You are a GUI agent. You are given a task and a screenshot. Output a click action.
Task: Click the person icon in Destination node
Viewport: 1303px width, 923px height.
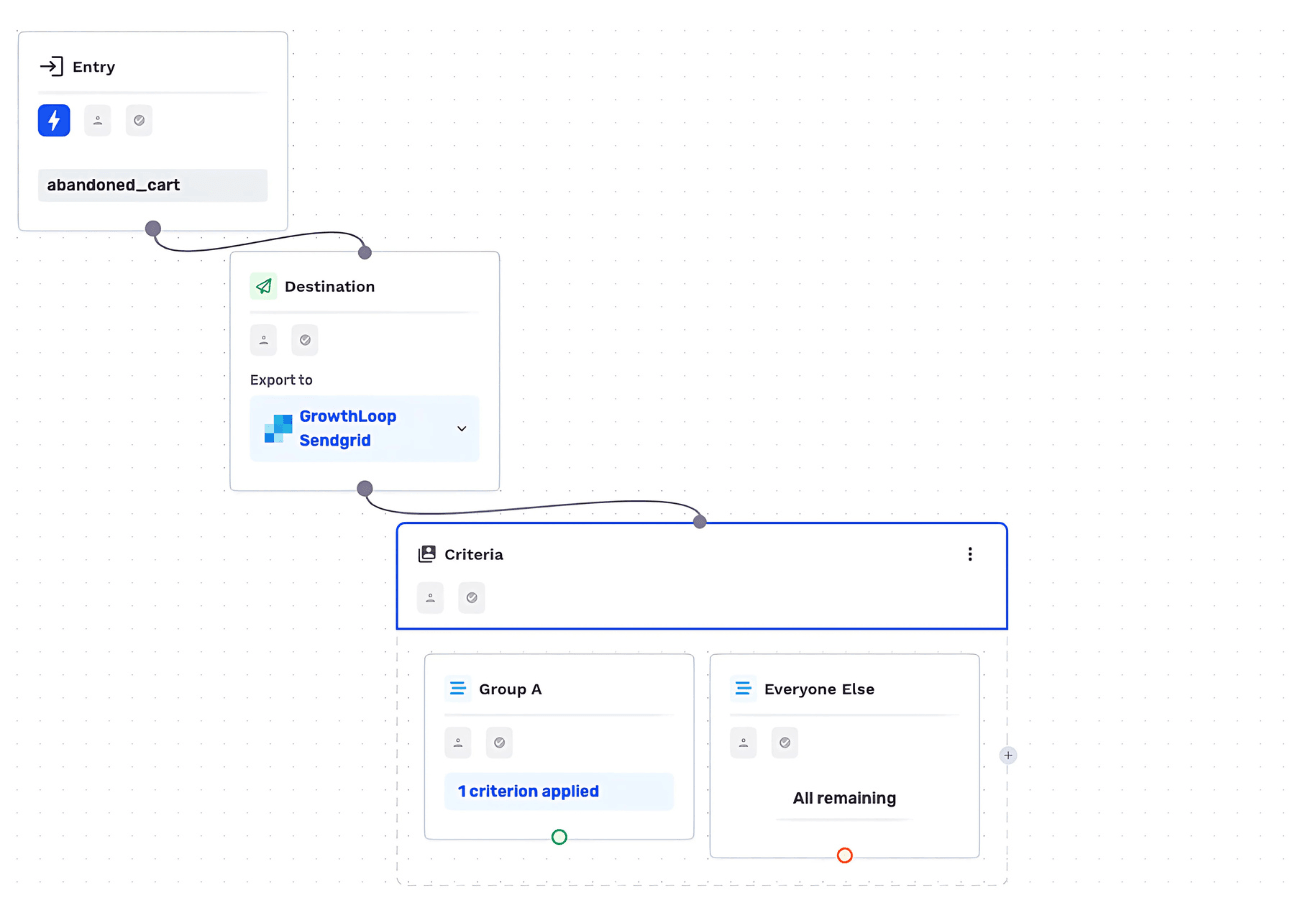[263, 340]
